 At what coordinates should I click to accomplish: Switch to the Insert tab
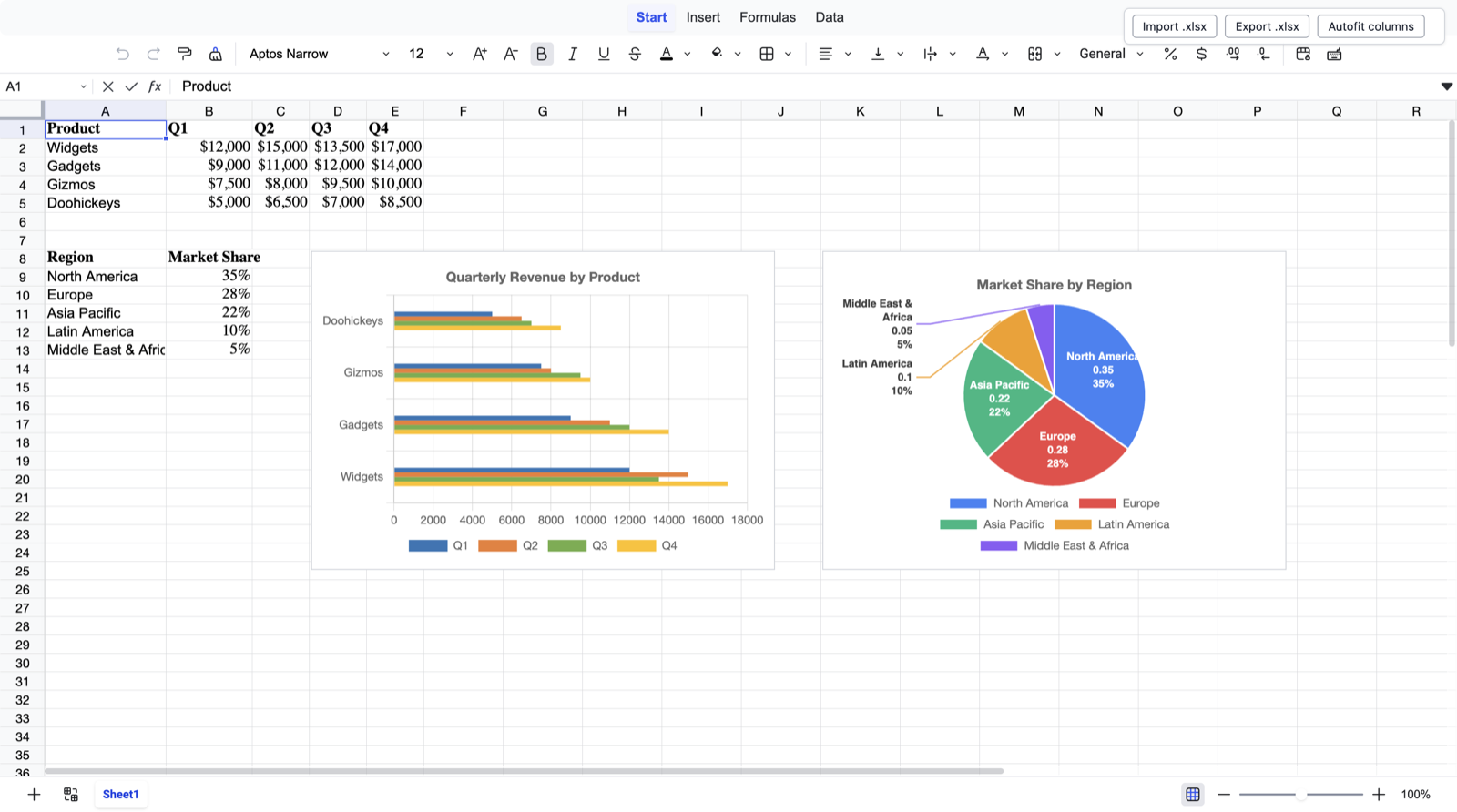(x=703, y=17)
